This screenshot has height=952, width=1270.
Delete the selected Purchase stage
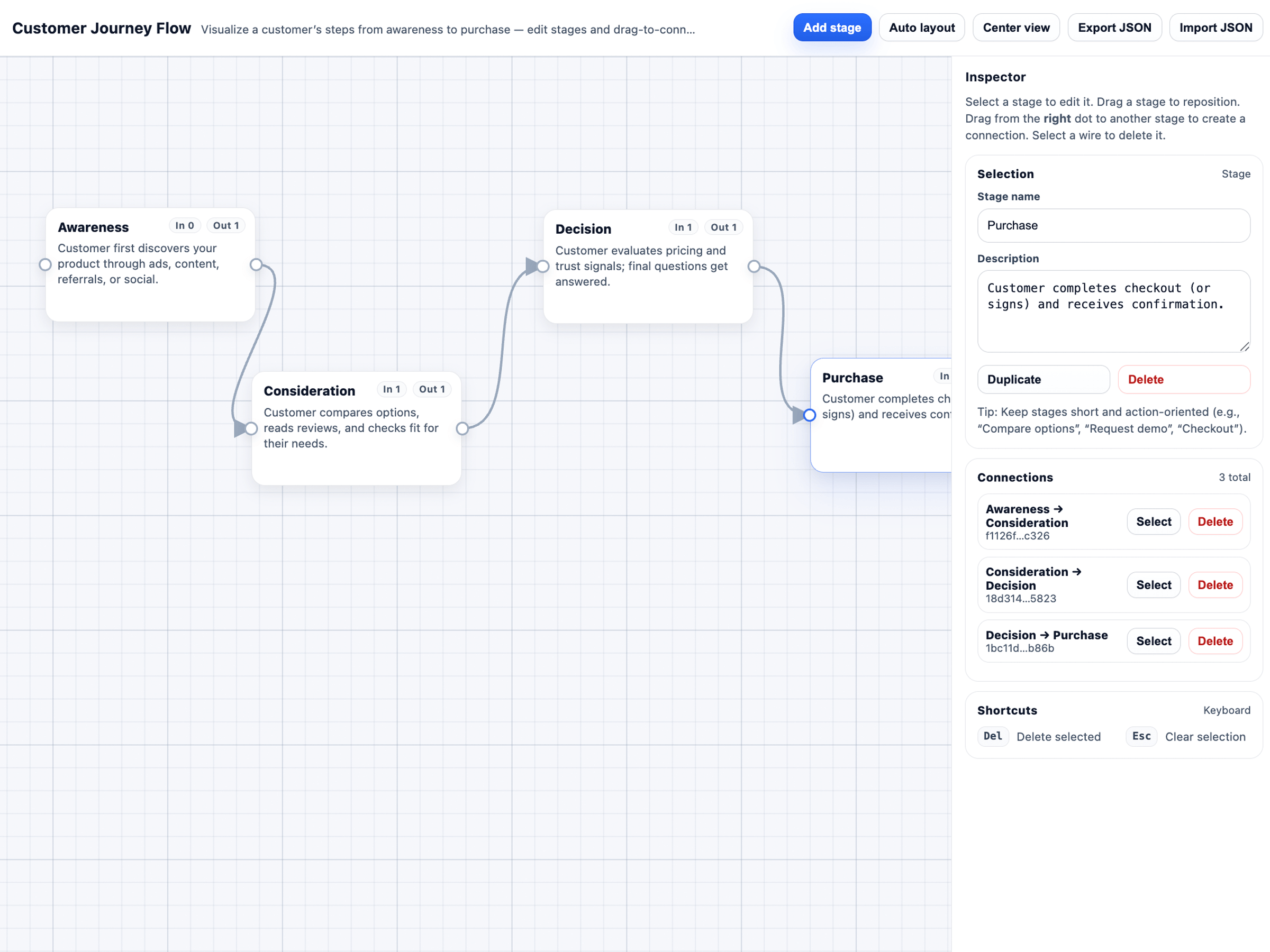coord(1183,379)
